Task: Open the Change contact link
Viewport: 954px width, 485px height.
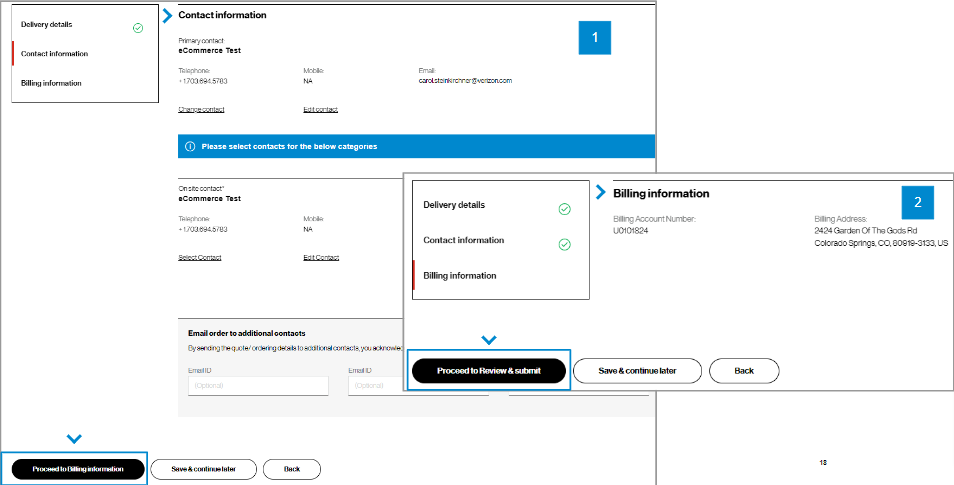Action: tap(201, 110)
